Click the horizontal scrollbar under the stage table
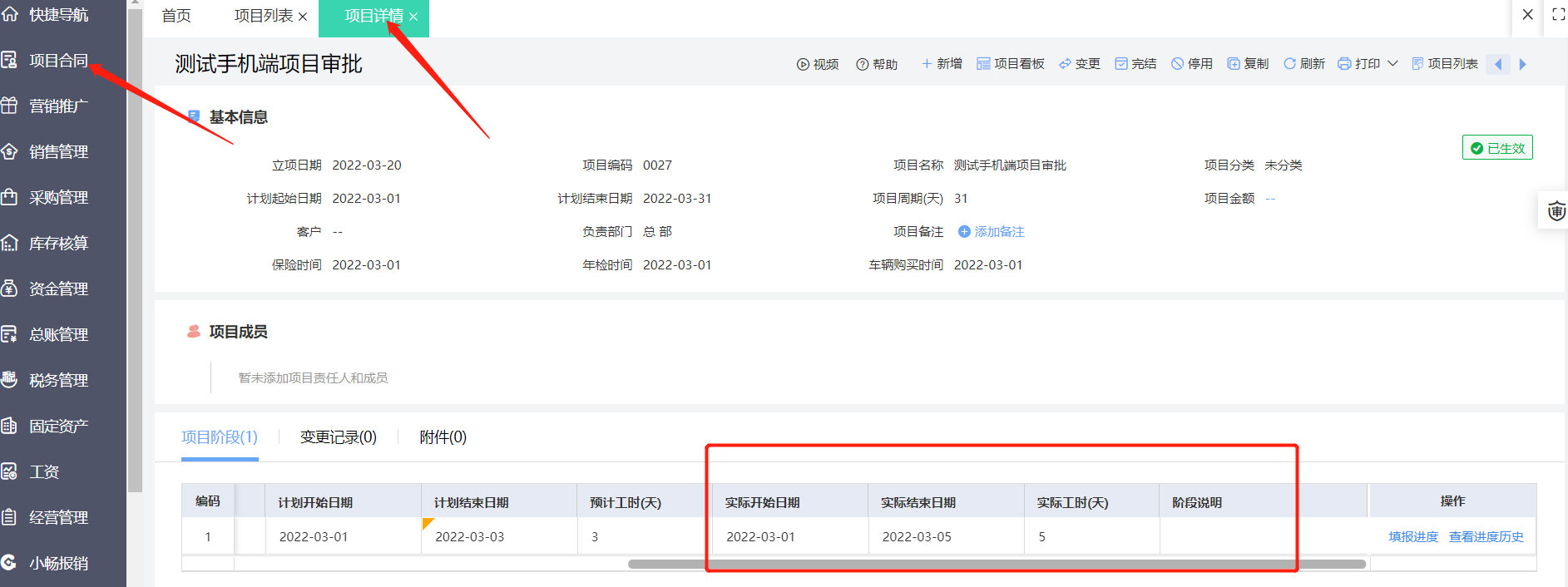1568x587 pixels. 997,564
